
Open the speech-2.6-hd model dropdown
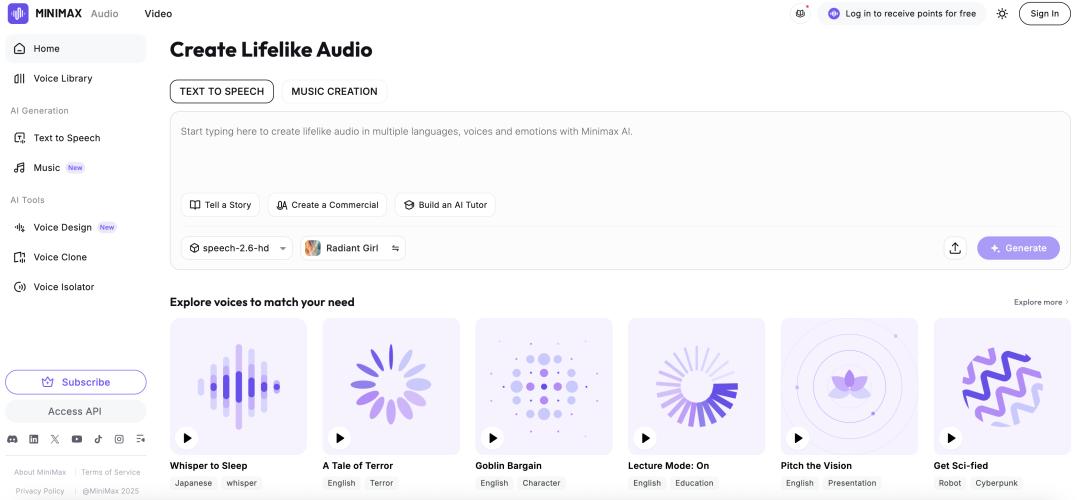tap(239, 248)
